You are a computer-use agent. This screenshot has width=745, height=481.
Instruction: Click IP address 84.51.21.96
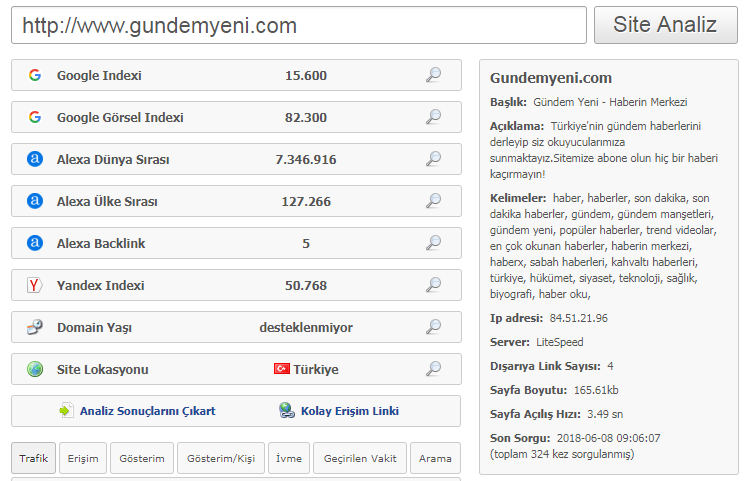579,318
